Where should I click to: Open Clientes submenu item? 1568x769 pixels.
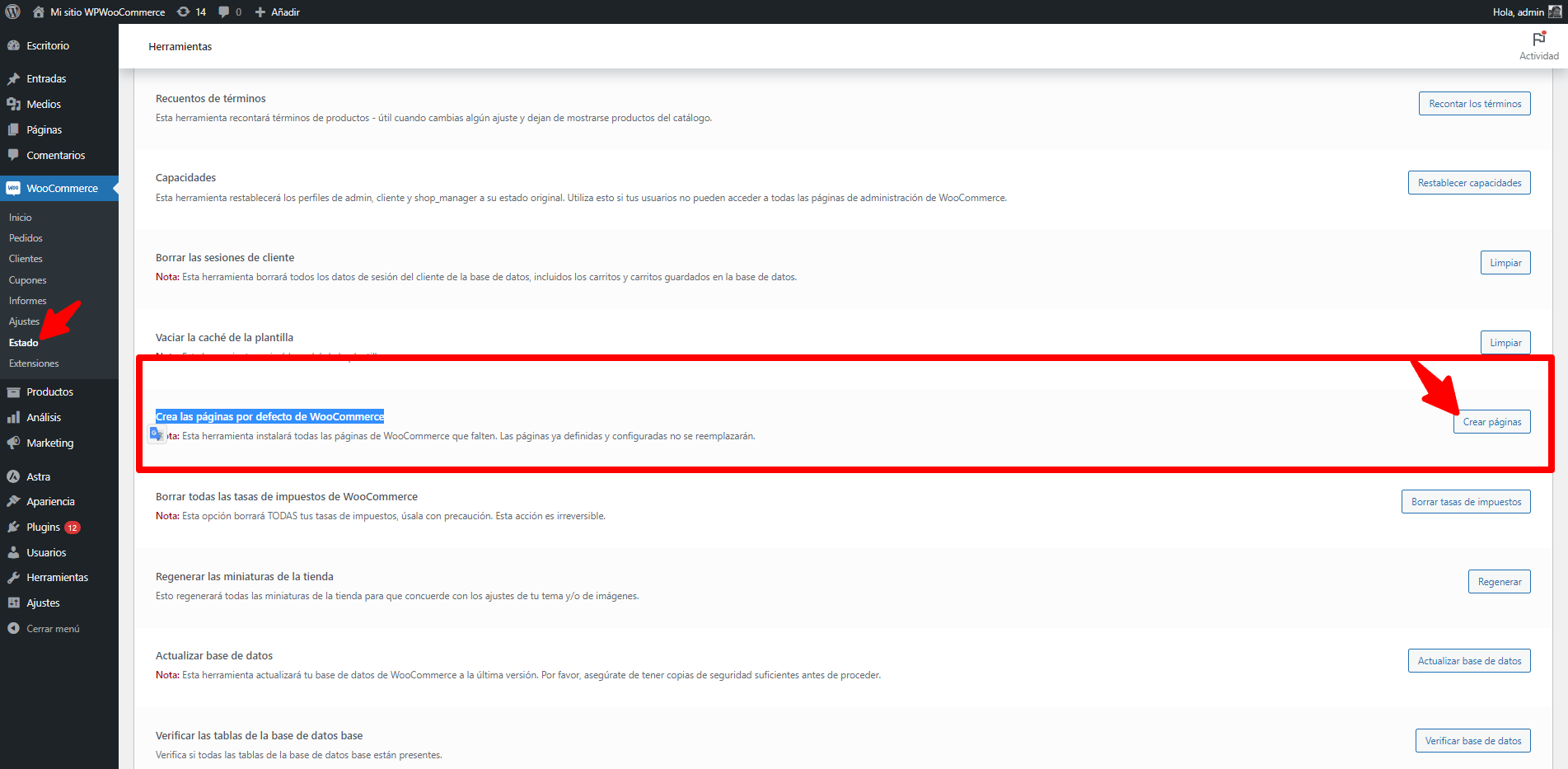click(26, 259)
